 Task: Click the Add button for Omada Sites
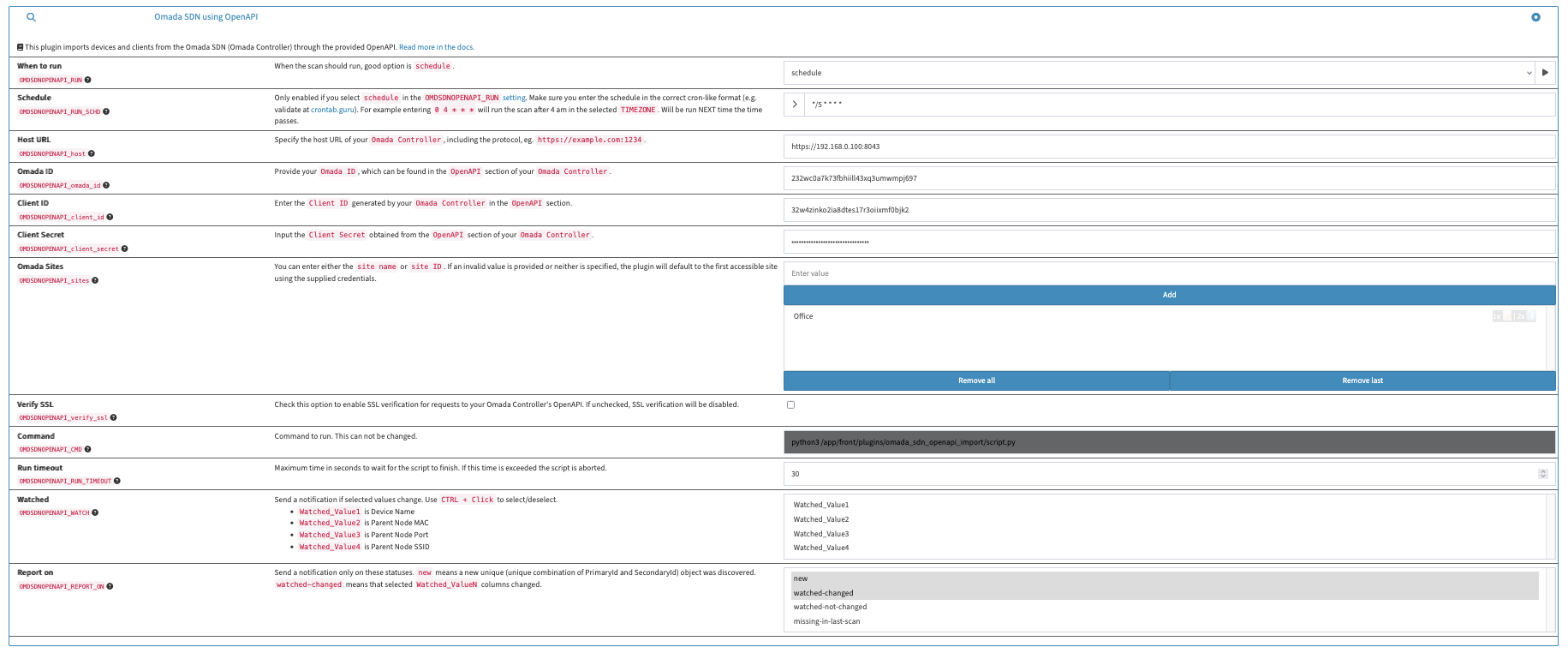[1169, 295]
